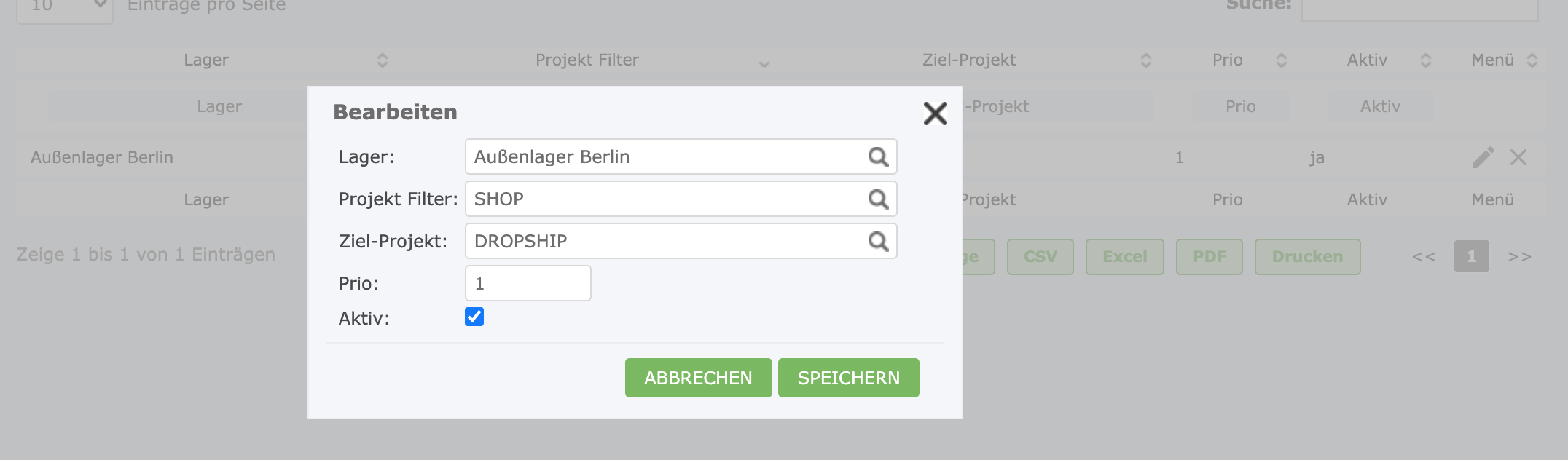Sort by the Projekt Filter column arrow

764,64
